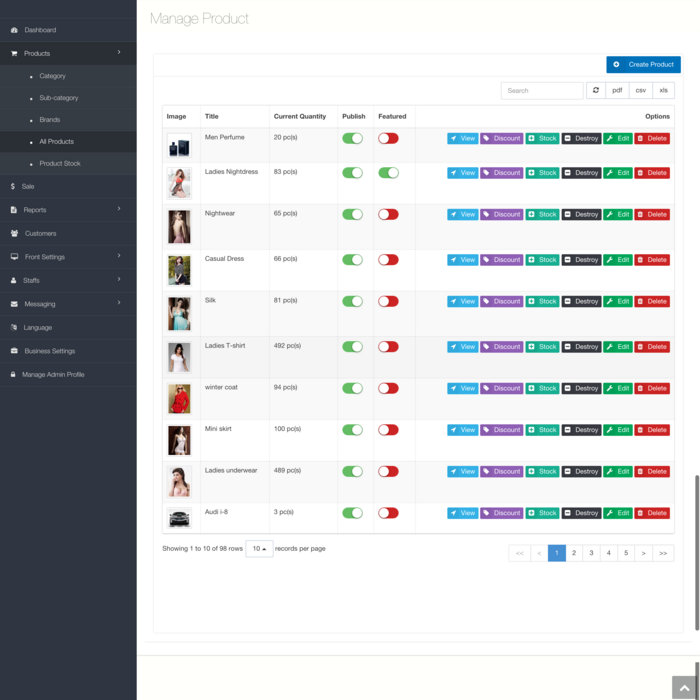Screen dimensions: 700x700
Task: Click scroll-to-top arrow at bottom right
Action: (x=684, y=688)
